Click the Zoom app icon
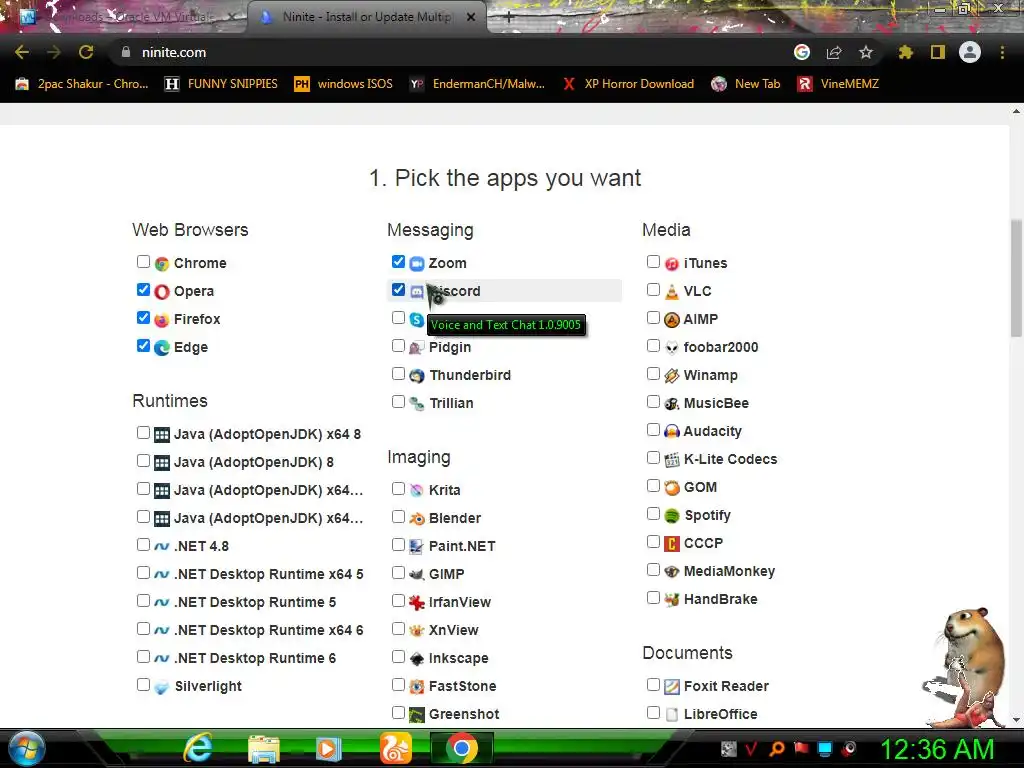The width and height of the screenshot is (1024, 768). [417, 264]
